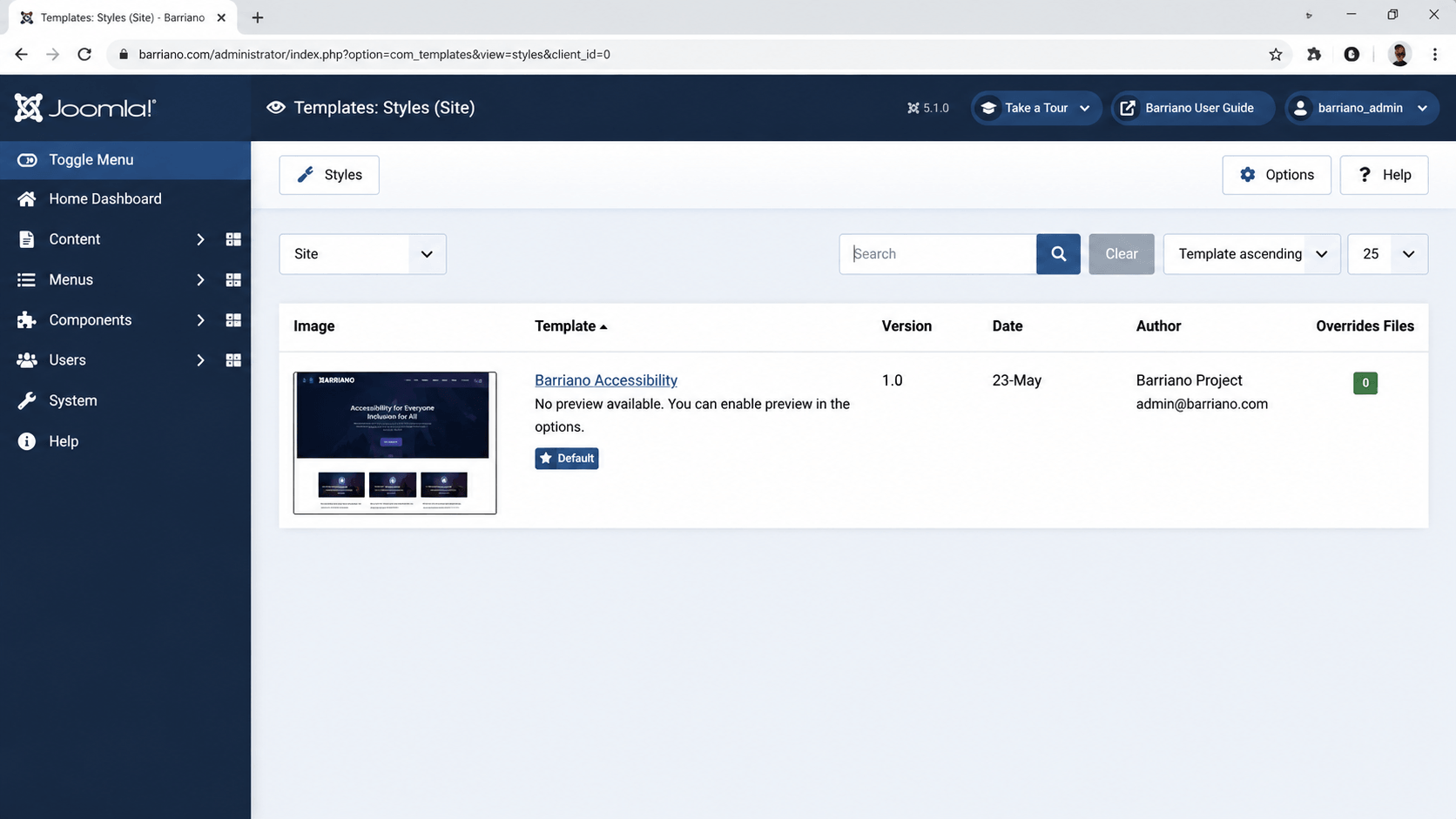Image resolution: width=1456 pixels, height=819 pixels.
Task: Click the eye icon beside page title
Action: (x=276, y=108)
